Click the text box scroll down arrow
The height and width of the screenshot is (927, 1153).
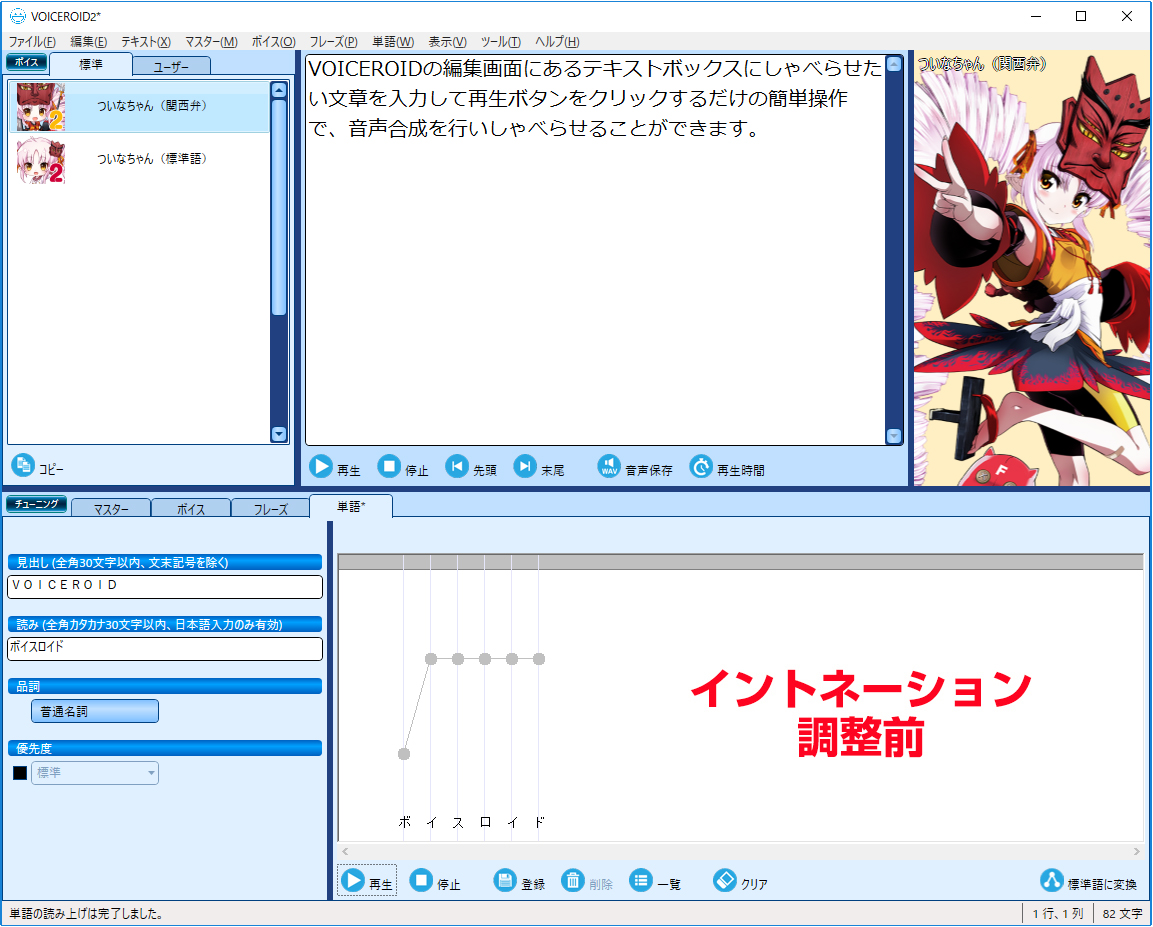[894, 436]
